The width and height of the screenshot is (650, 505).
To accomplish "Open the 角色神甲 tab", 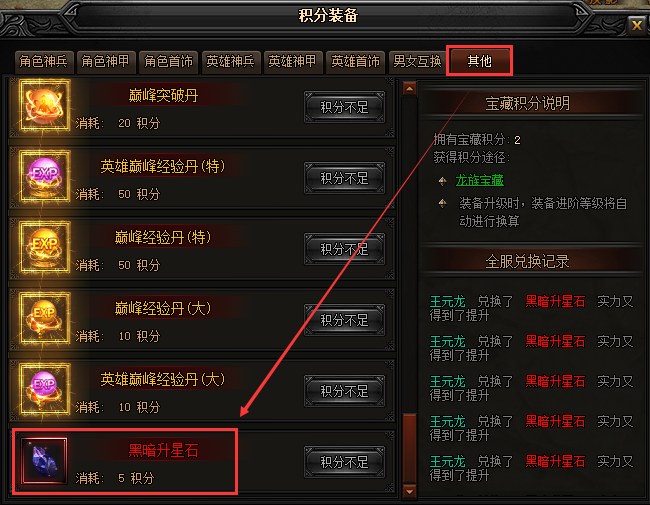I will tap(105, 62).
